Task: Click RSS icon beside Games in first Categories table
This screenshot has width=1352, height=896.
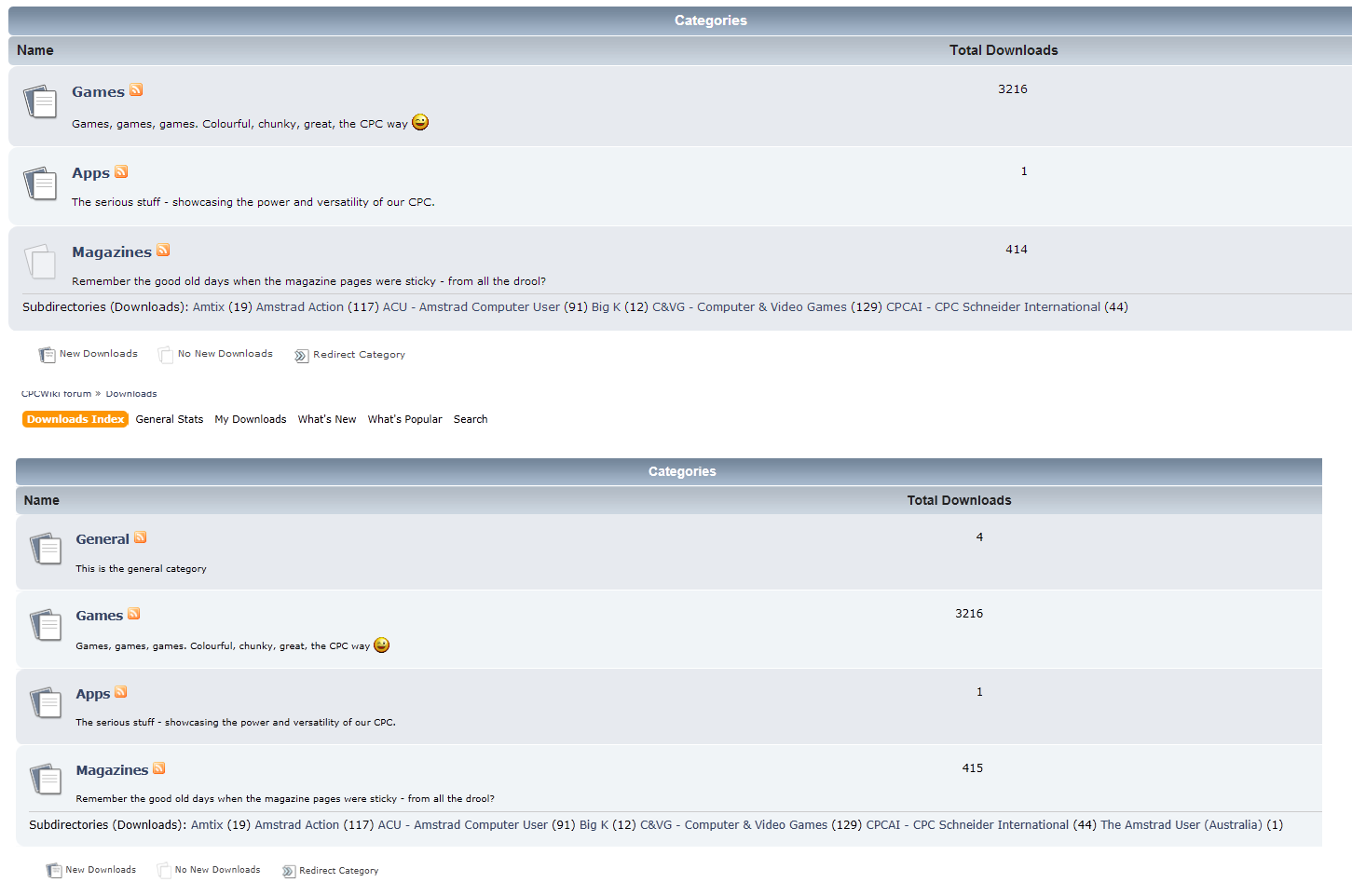Action: click(136, 90)
